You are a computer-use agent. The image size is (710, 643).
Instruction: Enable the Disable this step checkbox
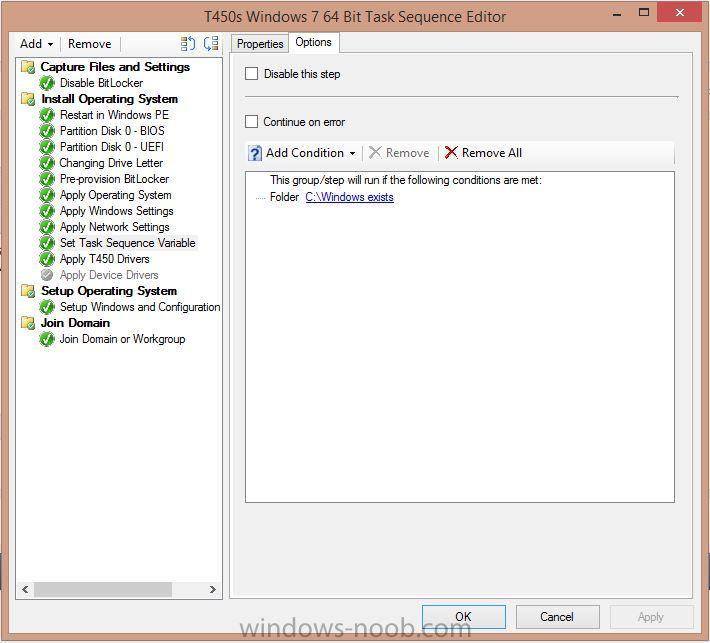pyautogui.click(x=251, y=73)
